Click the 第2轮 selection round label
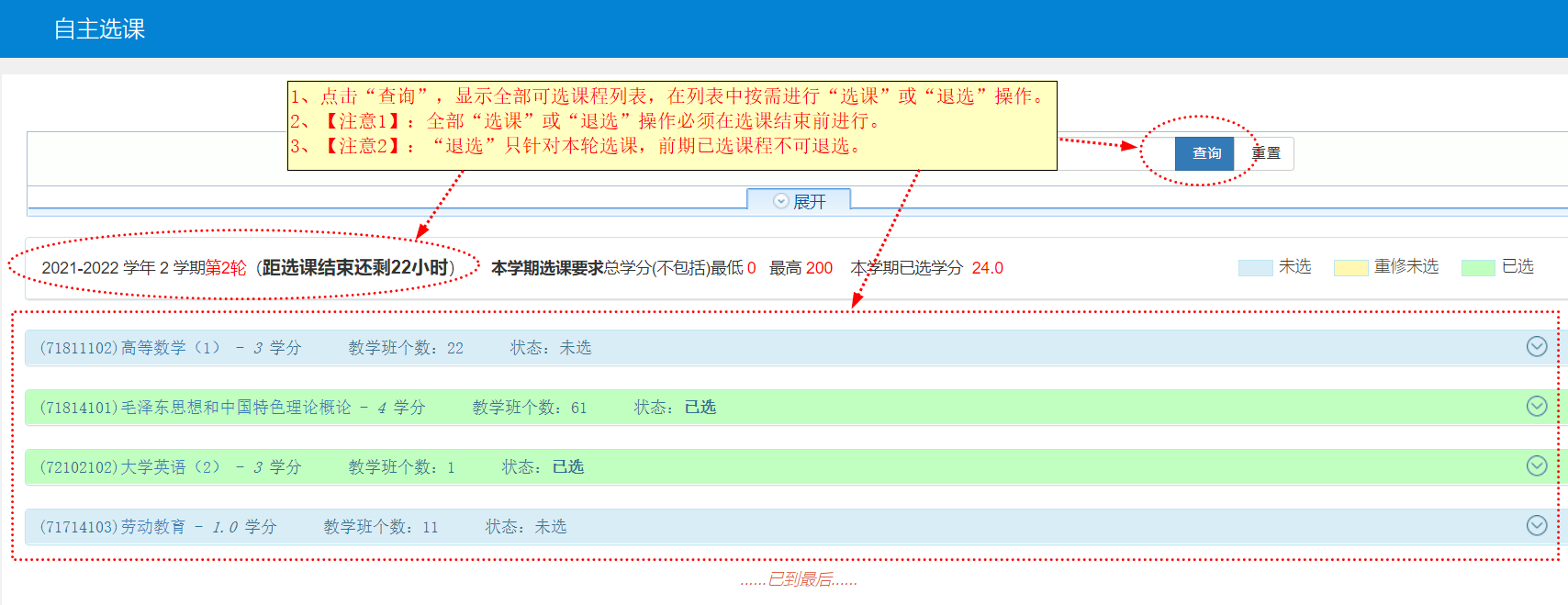Image resolution: width=1568 pixels, height=605 pixels. (x=226, y=268)
